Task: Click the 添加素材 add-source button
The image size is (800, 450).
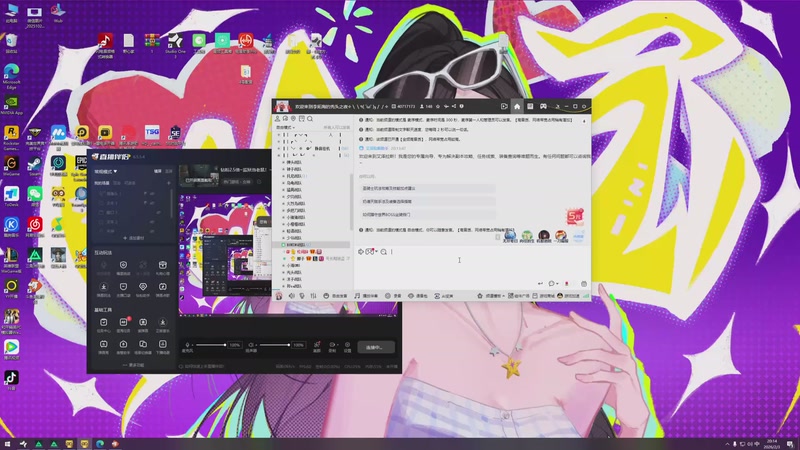Action: (134, 238)
